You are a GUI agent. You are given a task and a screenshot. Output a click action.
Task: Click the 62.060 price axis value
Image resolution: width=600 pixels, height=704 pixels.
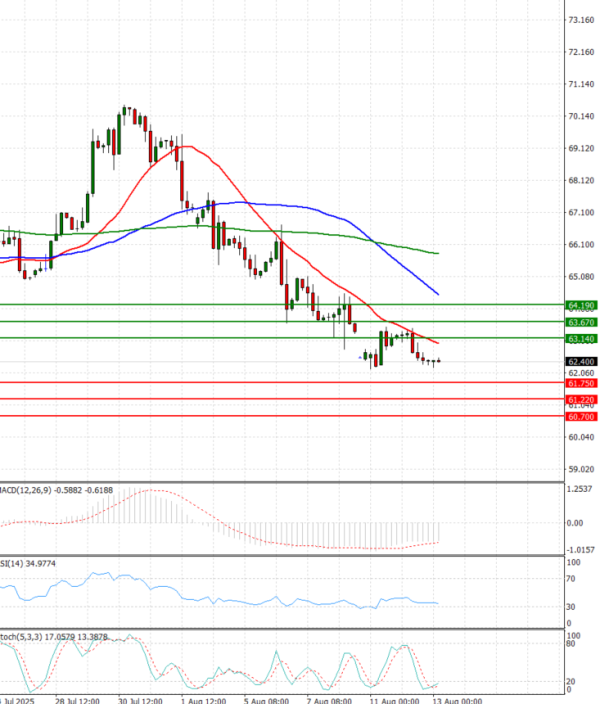(581, 373)
